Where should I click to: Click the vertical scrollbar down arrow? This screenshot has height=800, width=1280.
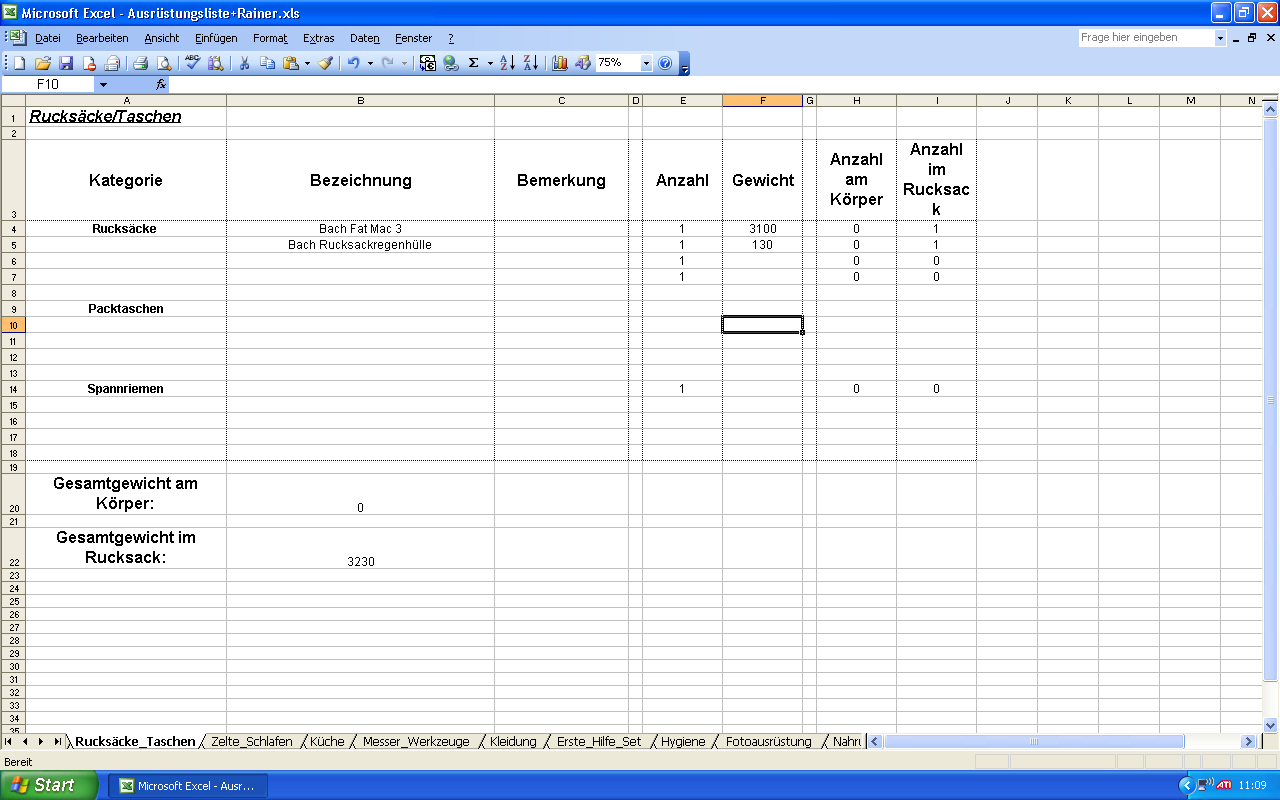(x=1271, y=725)
